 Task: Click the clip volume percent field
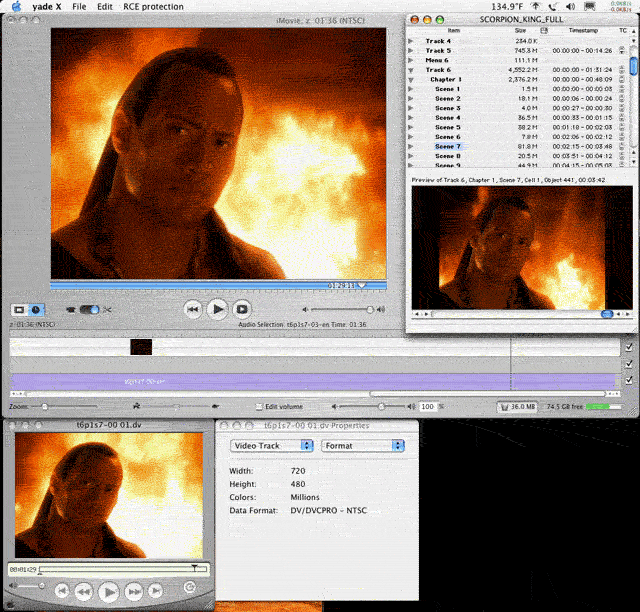tap(428, 406)
